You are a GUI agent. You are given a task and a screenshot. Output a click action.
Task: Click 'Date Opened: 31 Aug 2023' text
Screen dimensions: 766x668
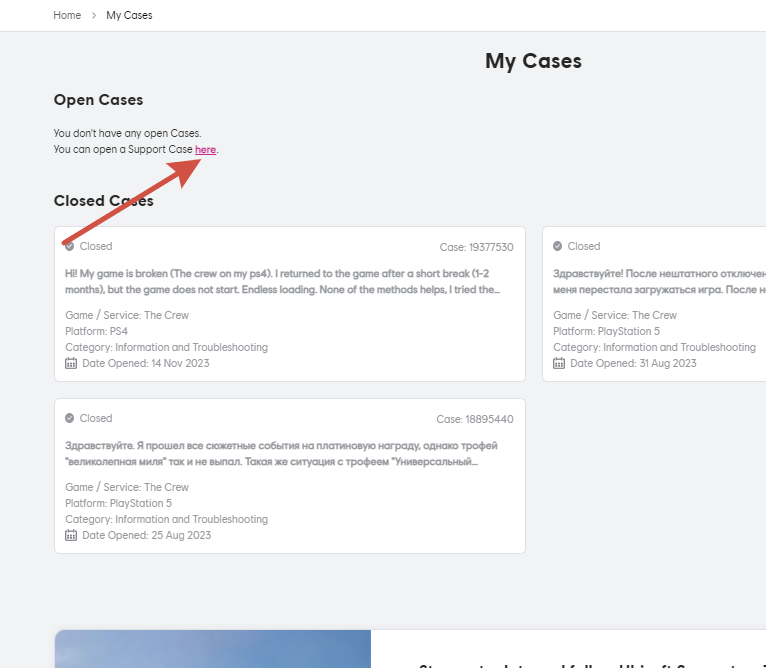tap(633, 363)
